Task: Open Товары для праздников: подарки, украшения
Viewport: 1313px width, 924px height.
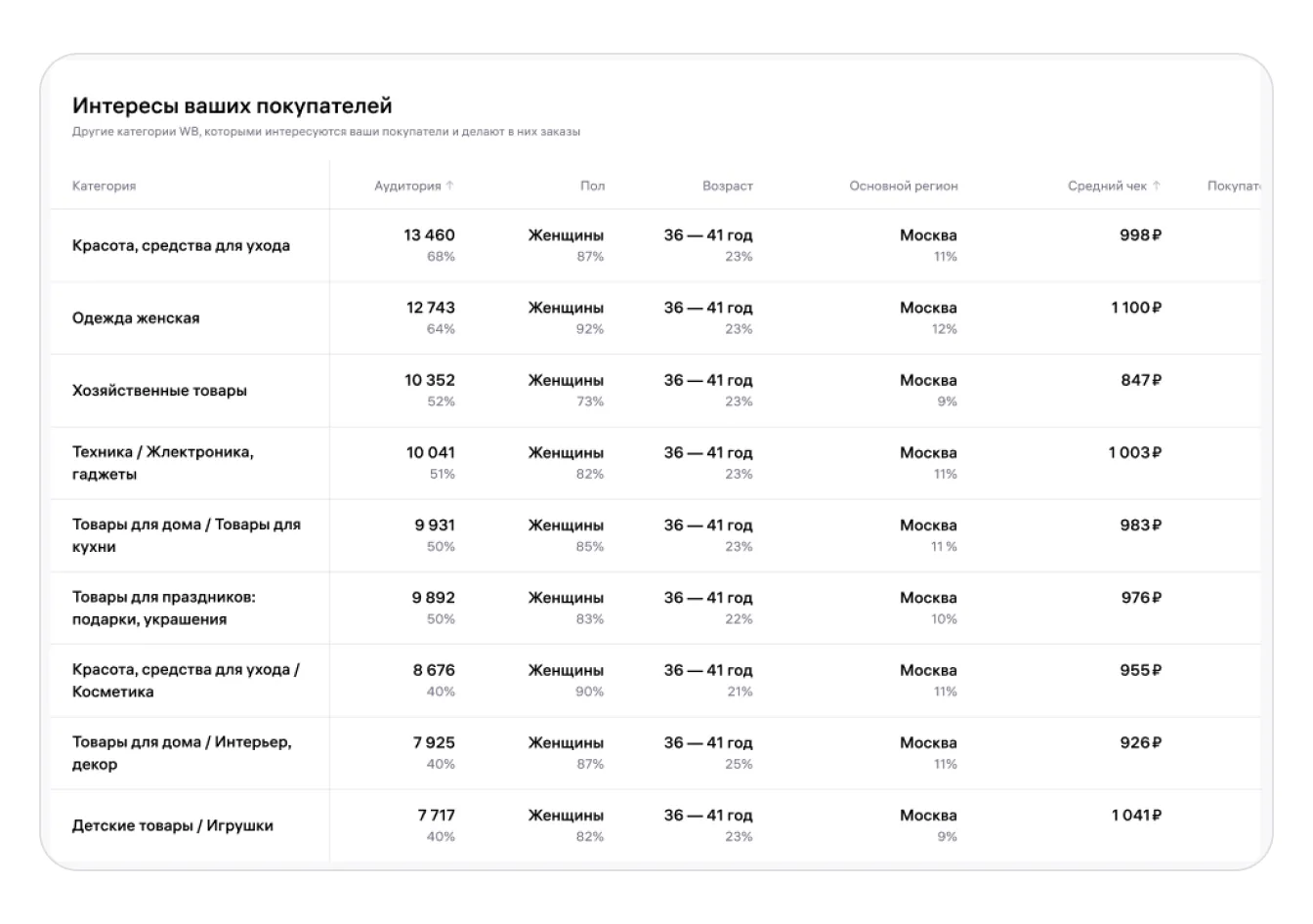Action: pyautogui.click(x=163, y=608)
